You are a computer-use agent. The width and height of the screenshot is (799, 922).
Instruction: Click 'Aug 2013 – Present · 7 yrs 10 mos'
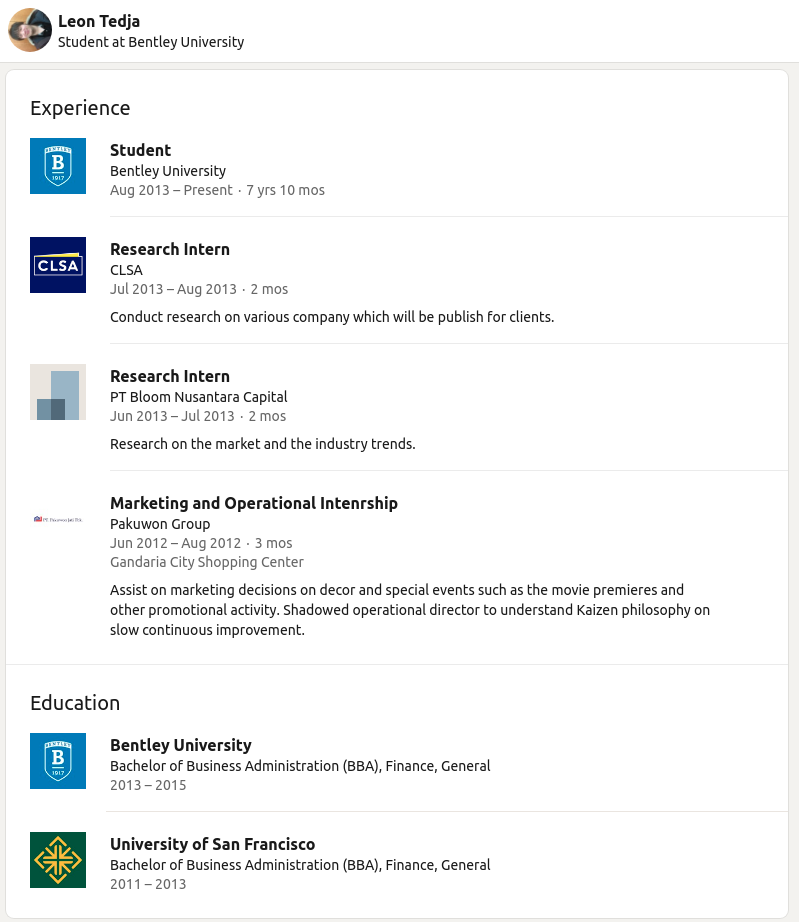(x=217, y=191)
